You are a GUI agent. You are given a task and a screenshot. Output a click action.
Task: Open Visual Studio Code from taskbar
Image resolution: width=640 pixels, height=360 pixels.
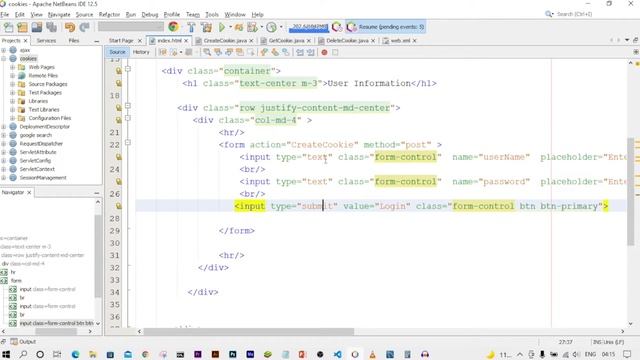pyautogui.click(x=338, y=354)
